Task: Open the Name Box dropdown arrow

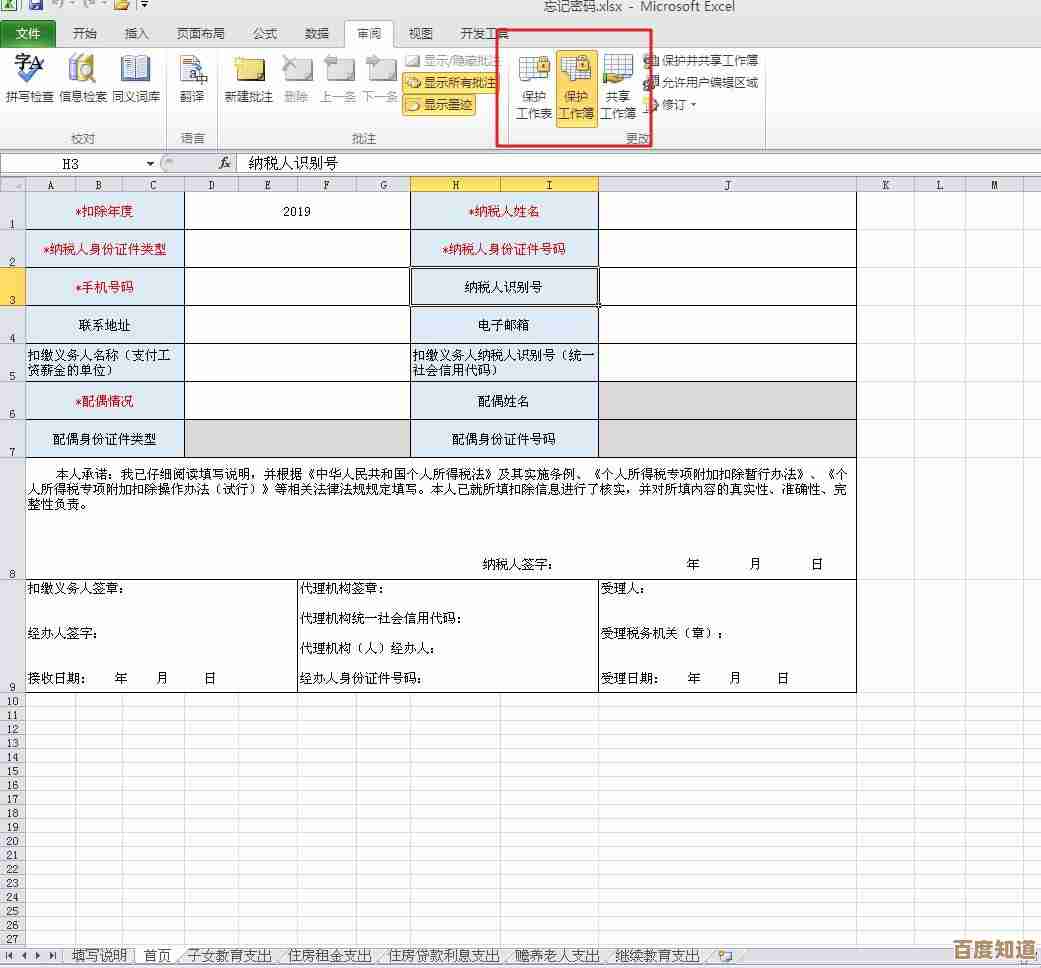Action: 150,164
